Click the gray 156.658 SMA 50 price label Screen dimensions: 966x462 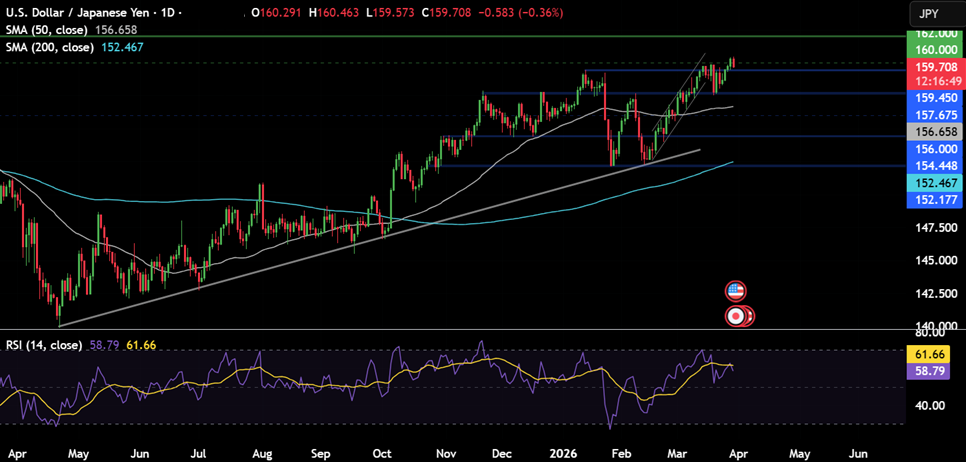tap(934, 132)
